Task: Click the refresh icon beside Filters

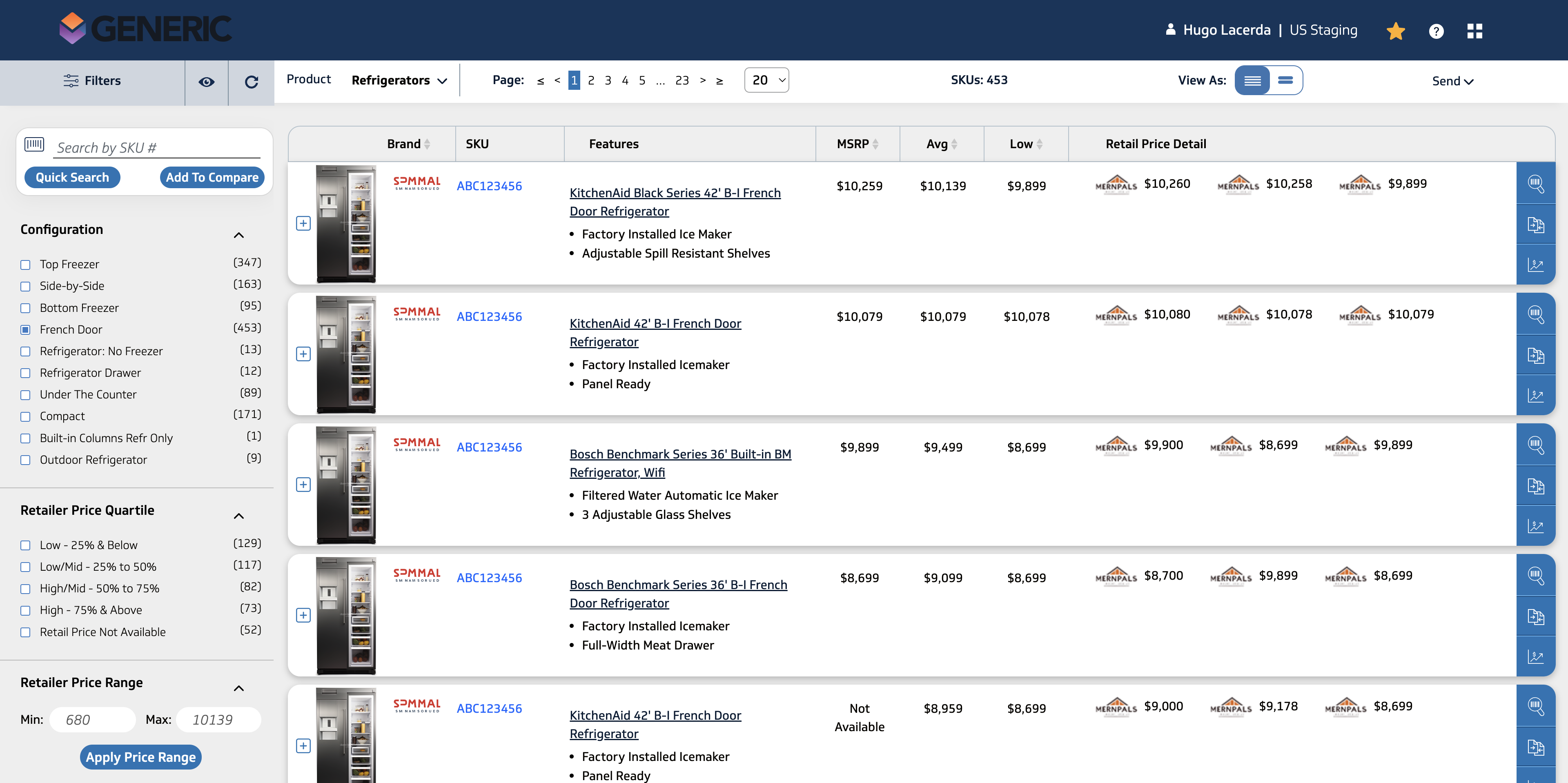Action: (251, 82)
